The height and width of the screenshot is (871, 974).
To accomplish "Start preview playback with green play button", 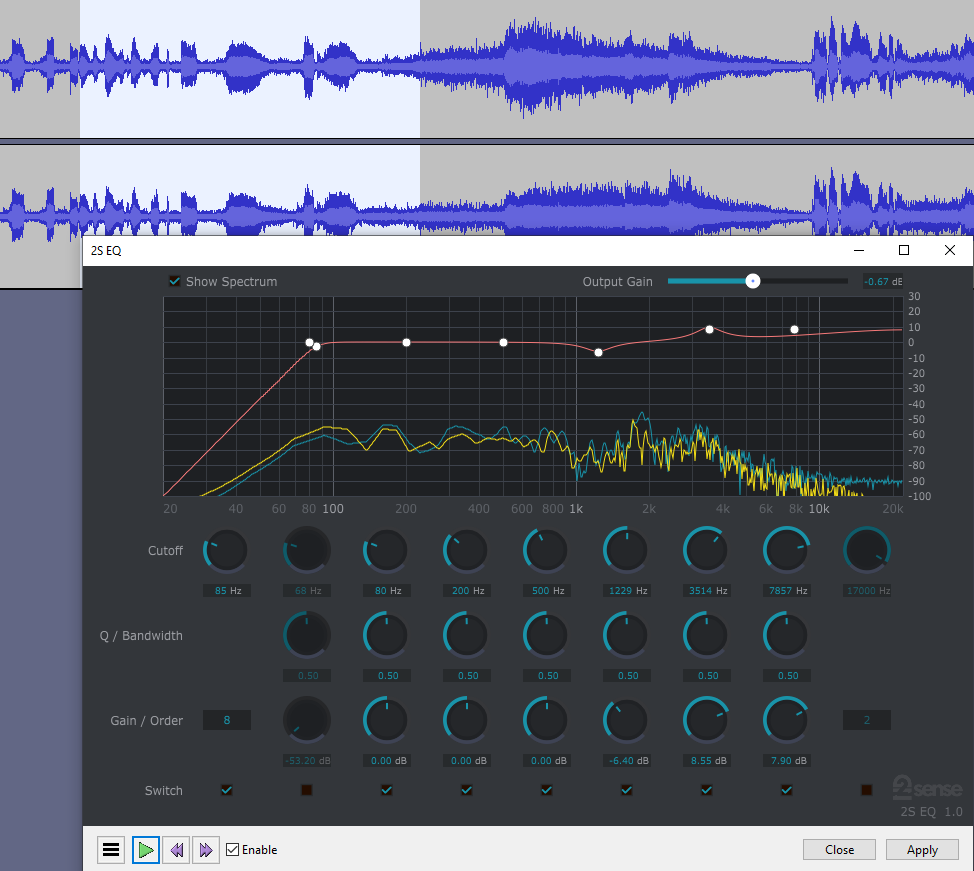I will 146,849.
